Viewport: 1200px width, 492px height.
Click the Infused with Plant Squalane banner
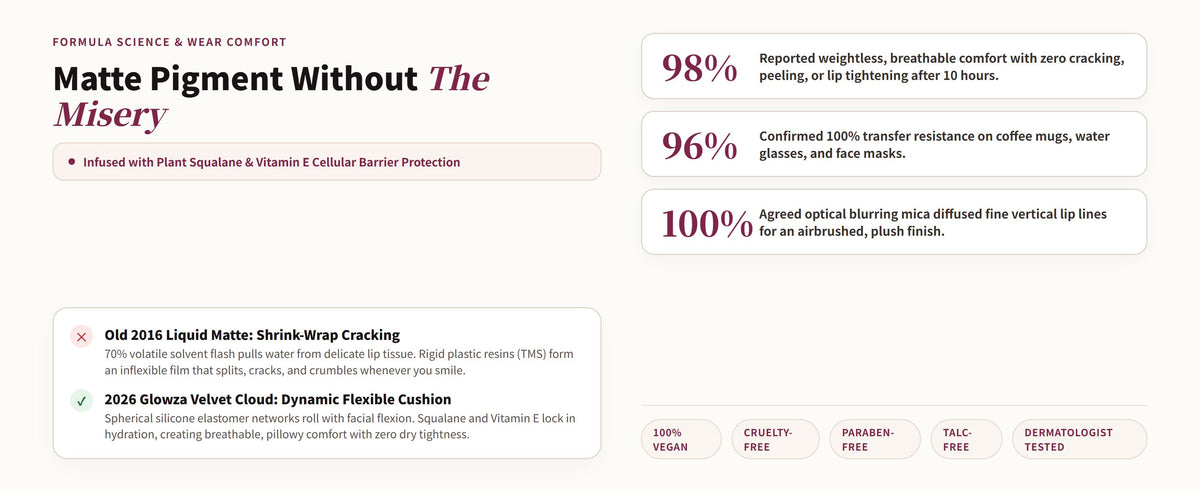point(327,161)
